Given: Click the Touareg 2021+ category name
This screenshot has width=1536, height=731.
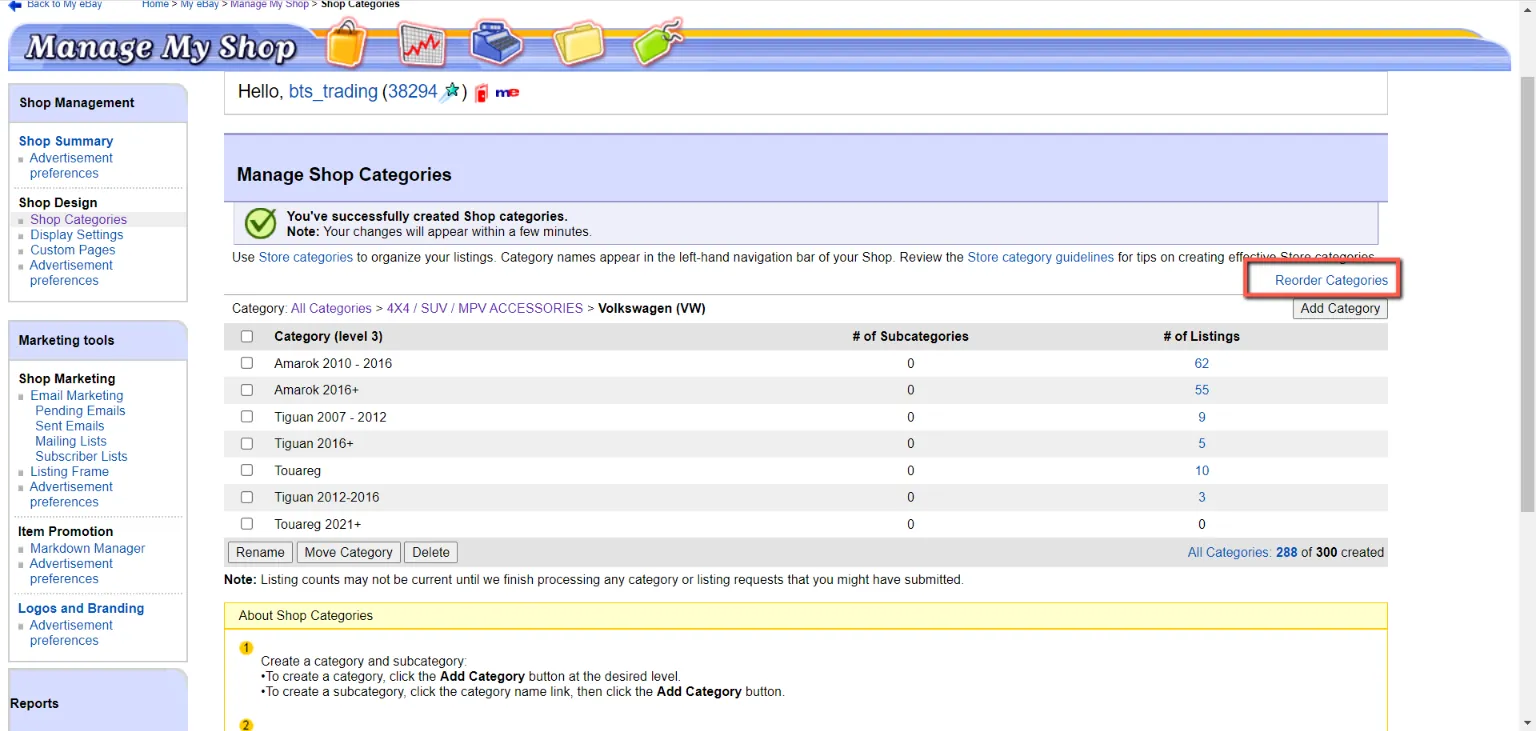Looking at the screenshot, I should 318,524.
